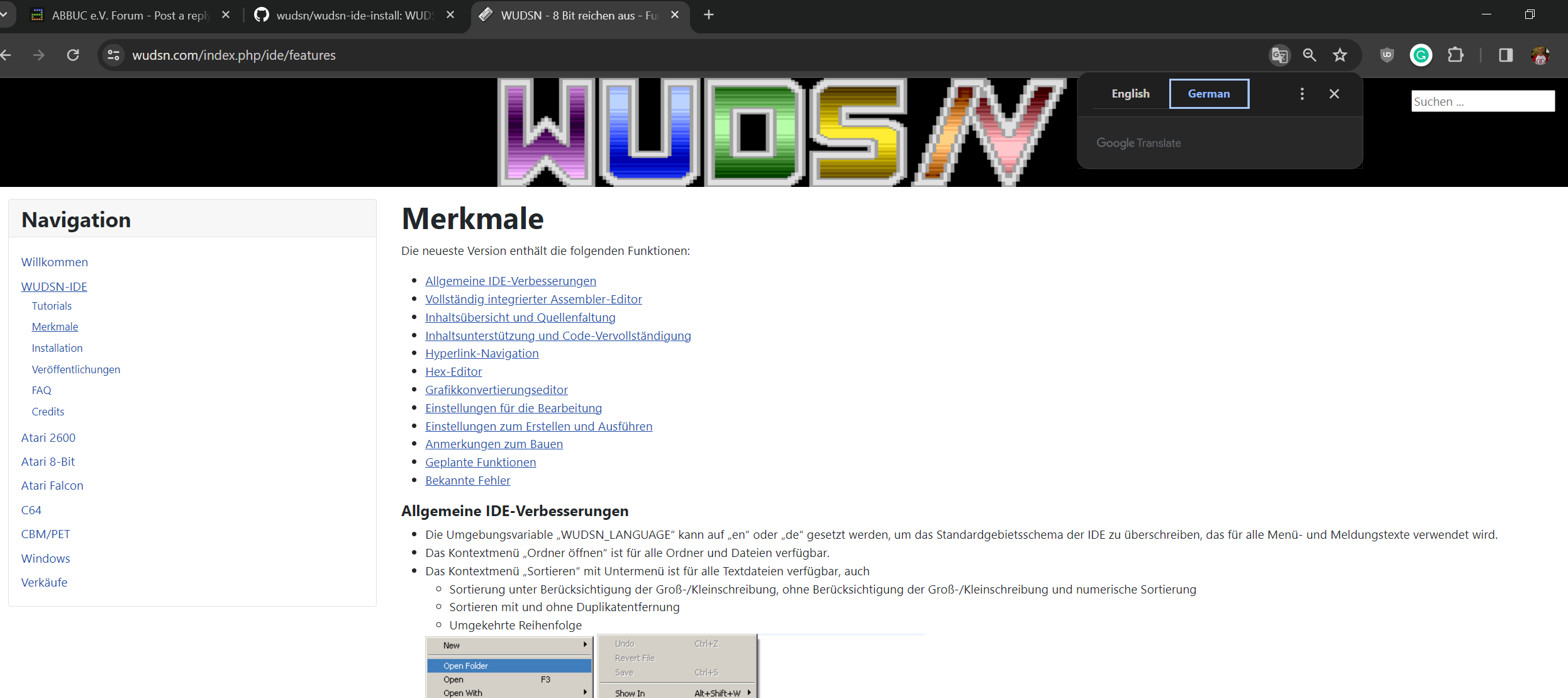Open the Hex-Editor link
Image resolution: width=1568 pixels, height=698 pixels.
[x=453, y=372]
